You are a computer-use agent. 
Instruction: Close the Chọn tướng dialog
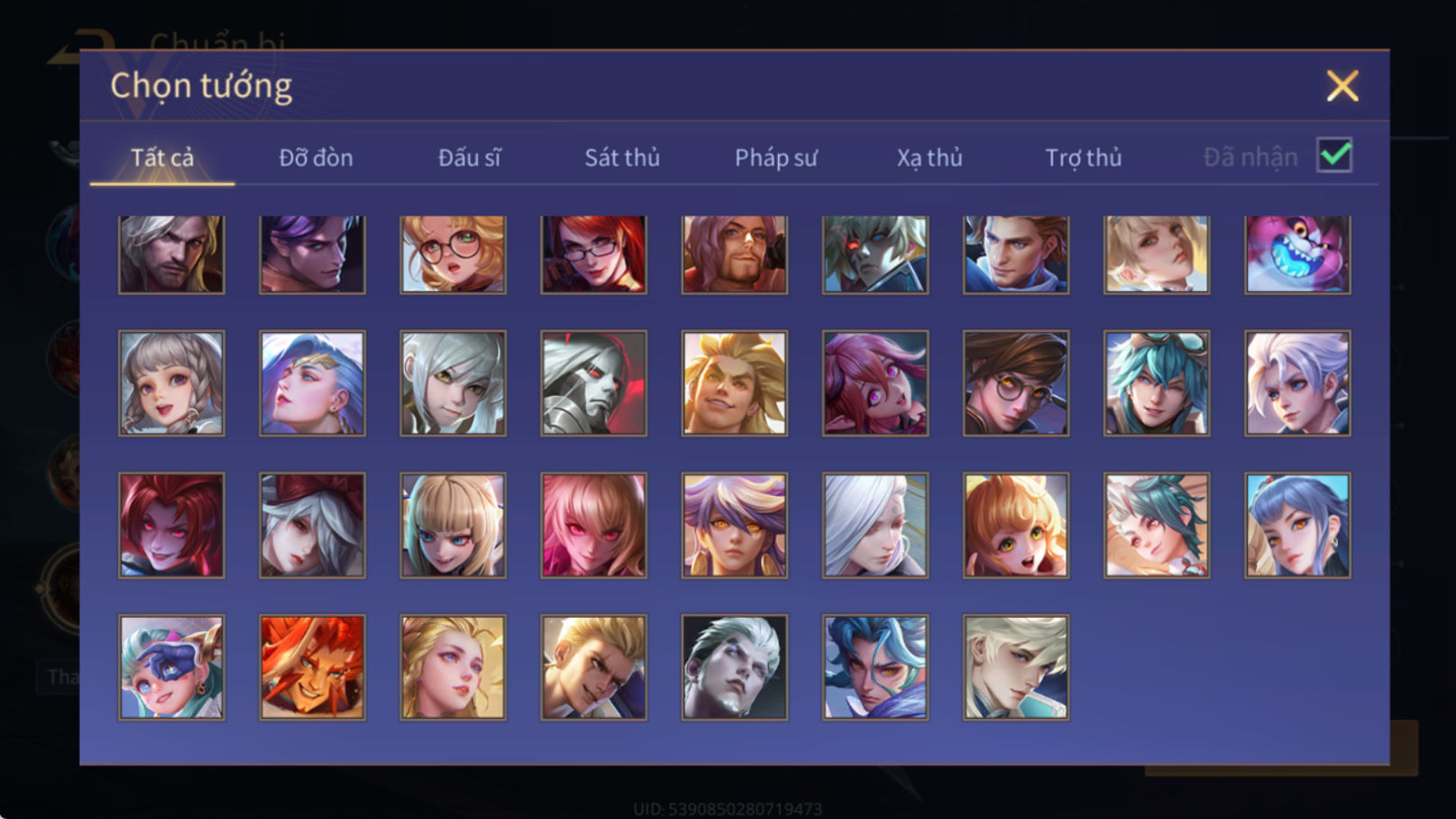coord(1342,86)
